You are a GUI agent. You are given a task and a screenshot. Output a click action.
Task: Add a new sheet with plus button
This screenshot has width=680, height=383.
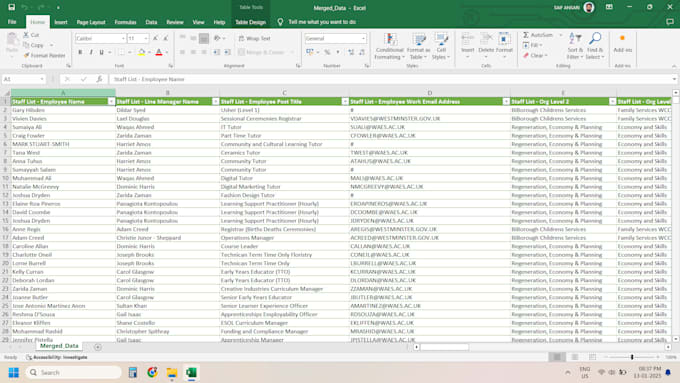(98, 347)
